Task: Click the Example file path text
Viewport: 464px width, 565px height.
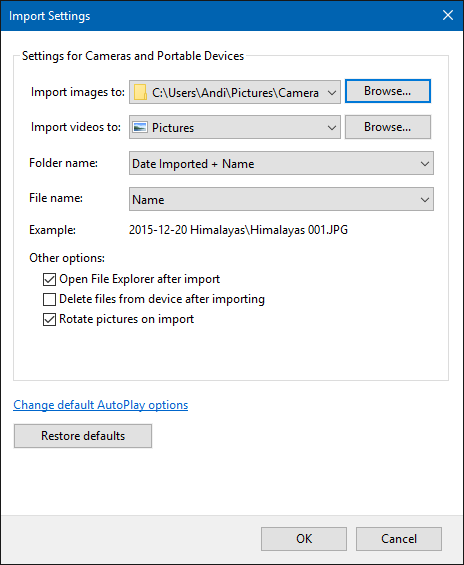Action: point(238,230)
